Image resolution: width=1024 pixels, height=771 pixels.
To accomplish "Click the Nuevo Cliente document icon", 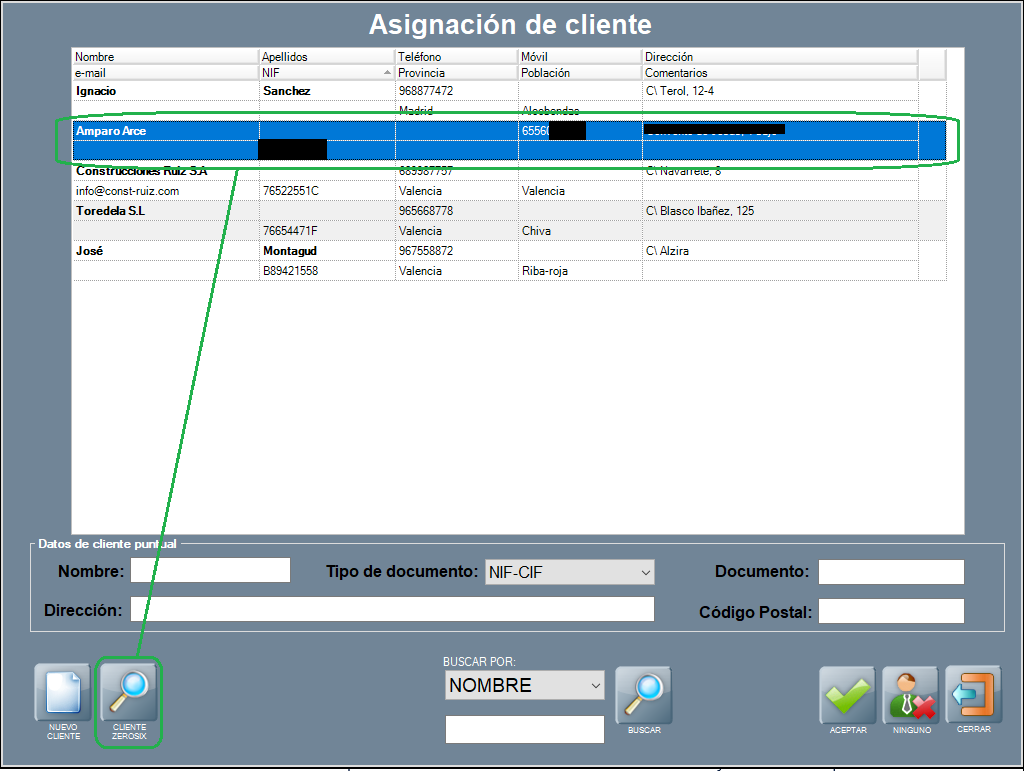I will [x=63, y=693].
